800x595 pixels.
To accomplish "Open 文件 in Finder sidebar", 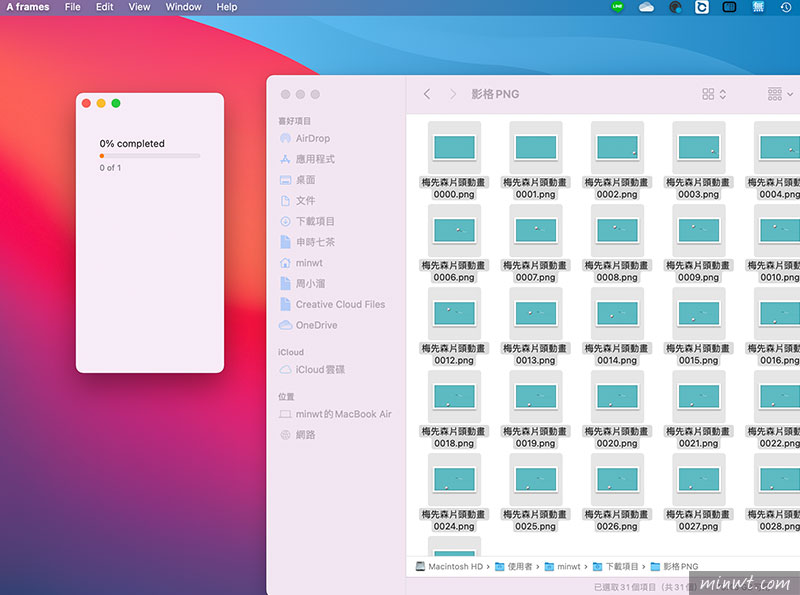I will (x=298, y=201).
